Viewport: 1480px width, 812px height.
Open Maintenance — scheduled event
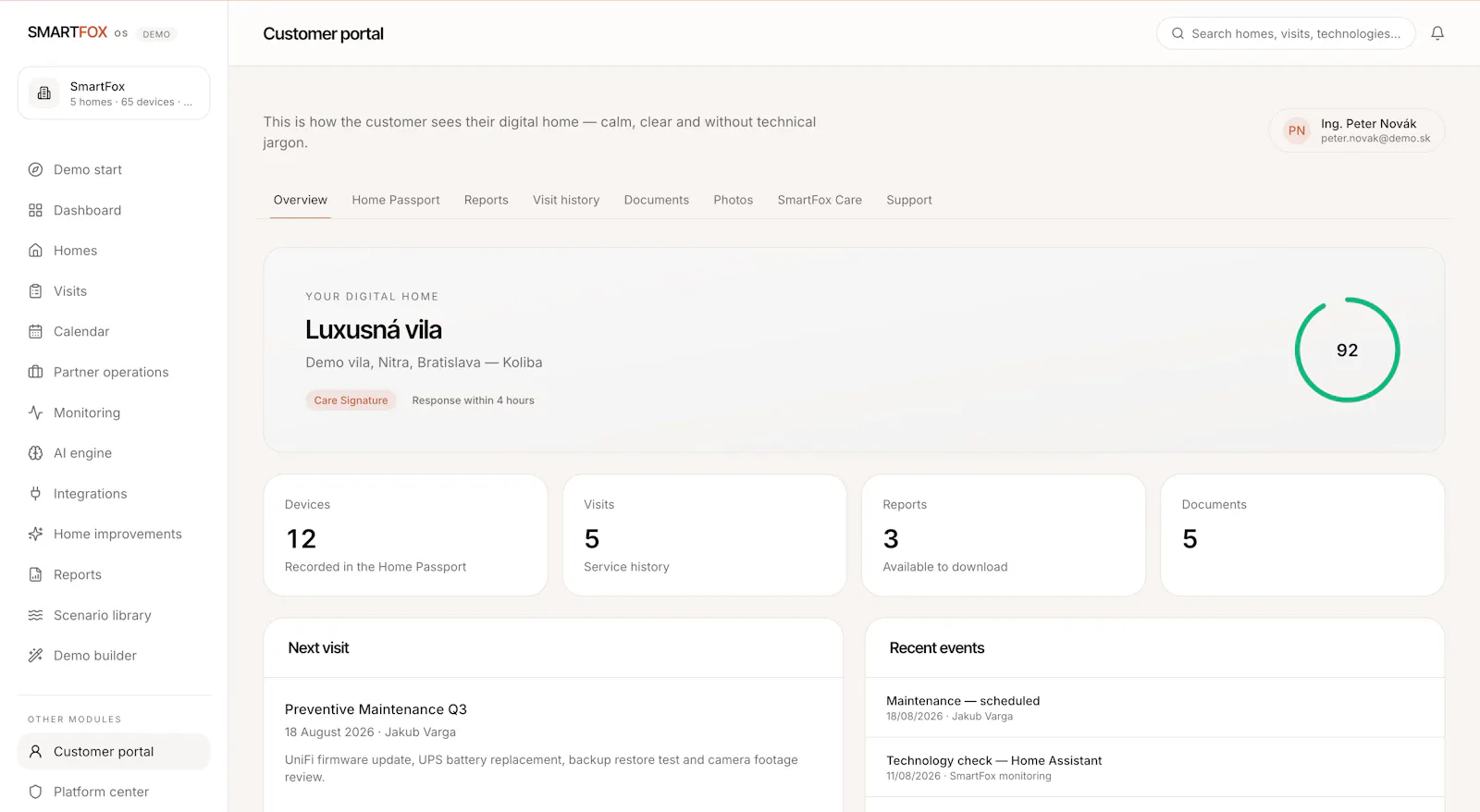[x=1154, y=707]
